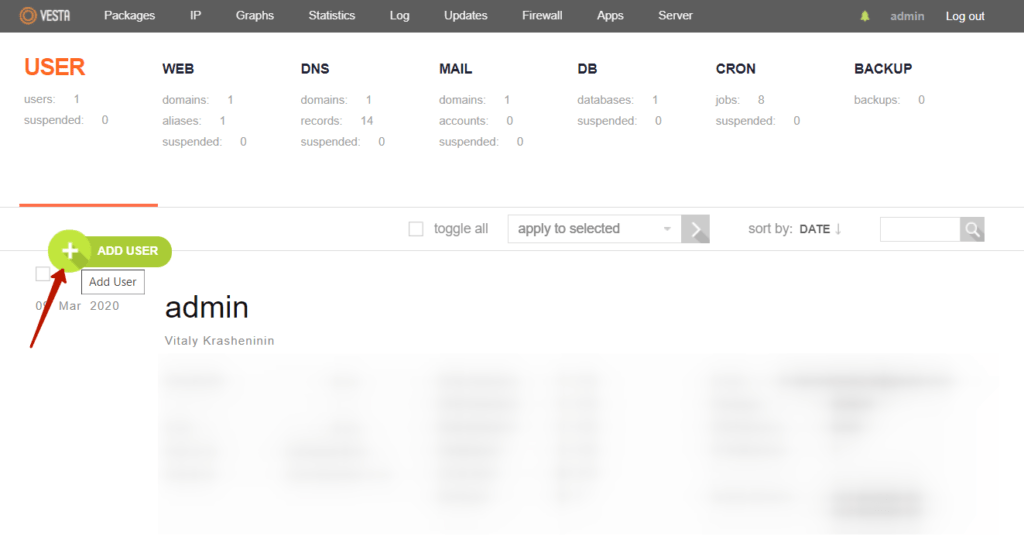This screenshot has width=1024, height=557.
Task: Click the search magnifier icon
Action: click(x=972, y=229)
